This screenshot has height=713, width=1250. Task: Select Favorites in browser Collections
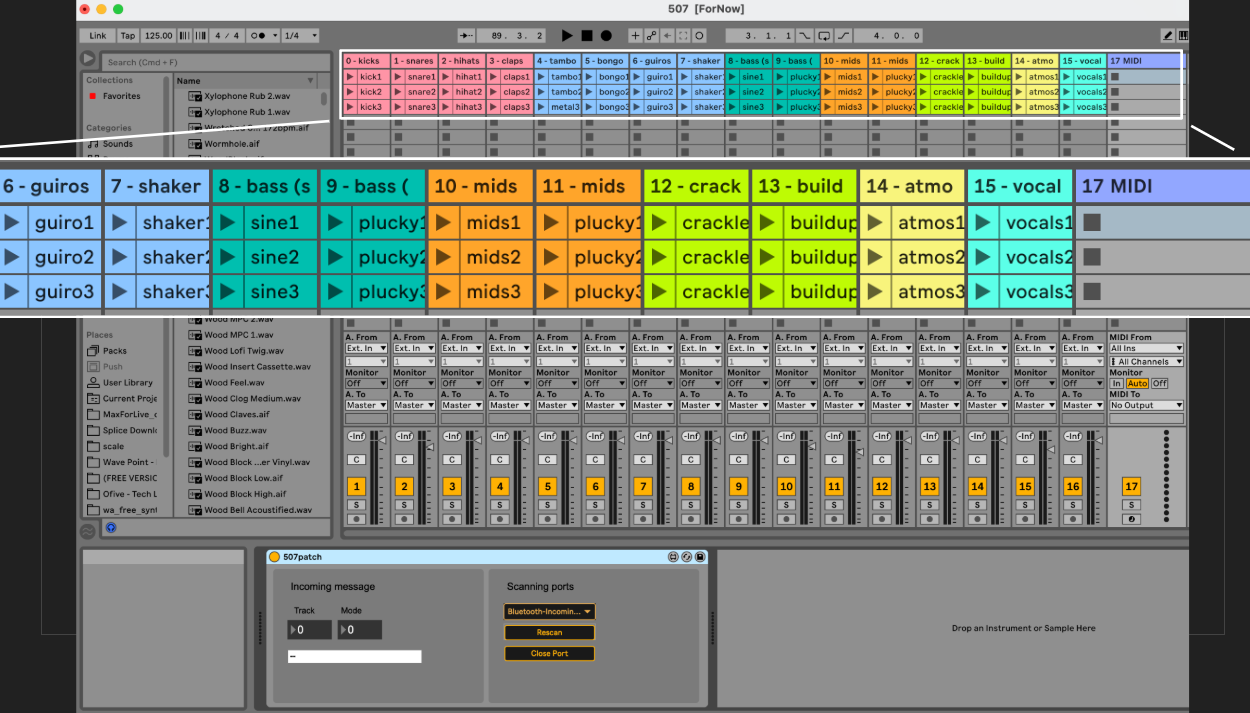click(x=121, y=96)
